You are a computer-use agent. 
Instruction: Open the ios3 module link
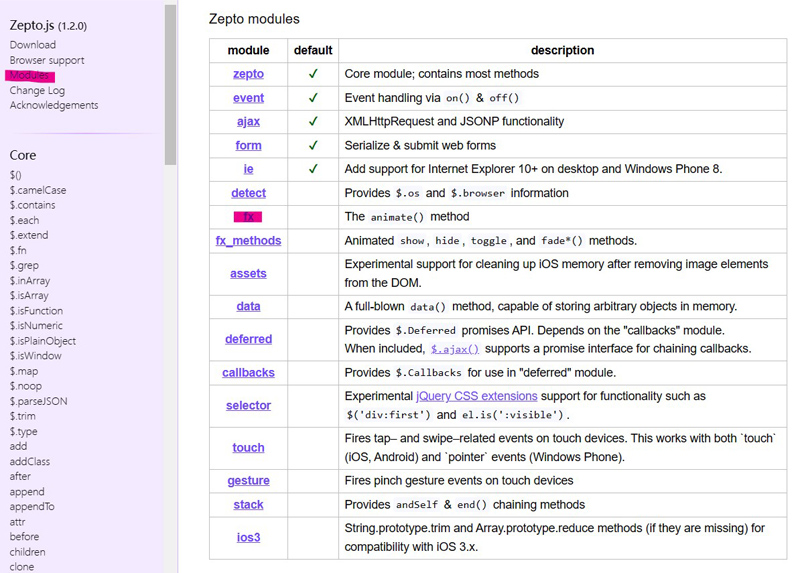[x=248, y=538]
